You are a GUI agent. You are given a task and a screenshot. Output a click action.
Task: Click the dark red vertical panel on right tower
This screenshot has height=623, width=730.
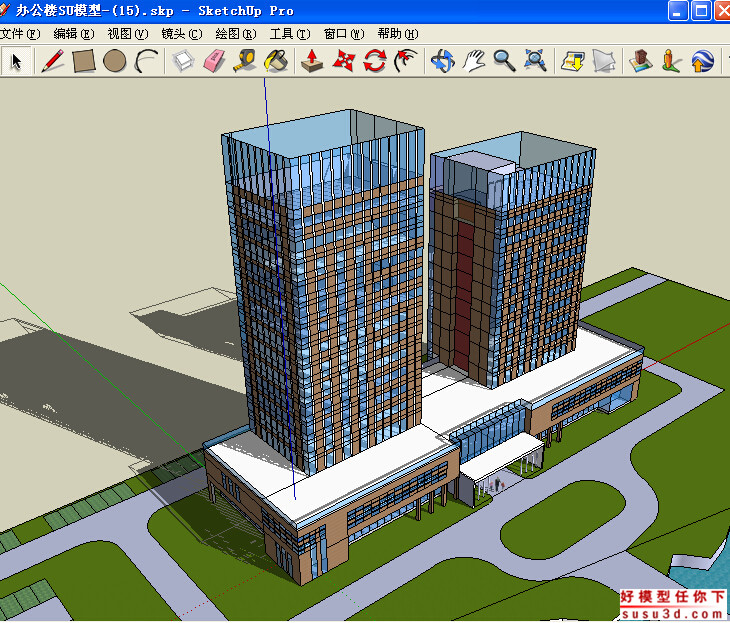(463, 296)
